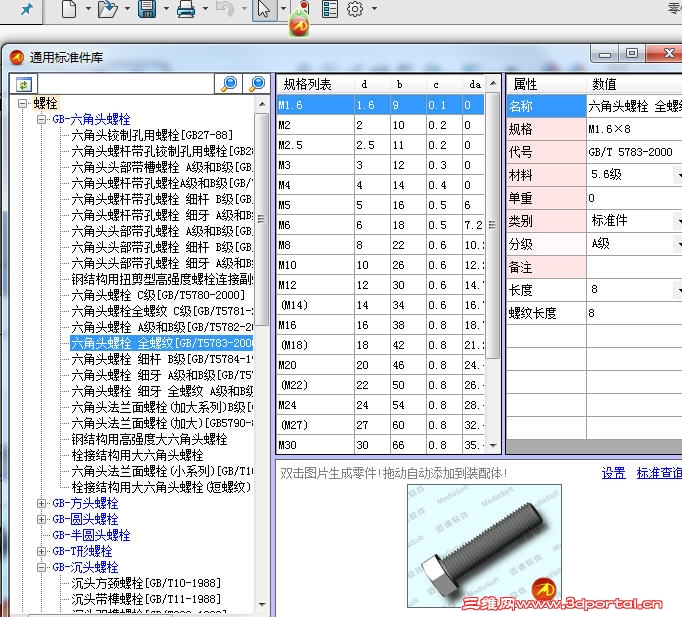682x617 pixels.
Task: Click the 属性 column header
Action: pyautogui.click(x=546, y=84)
